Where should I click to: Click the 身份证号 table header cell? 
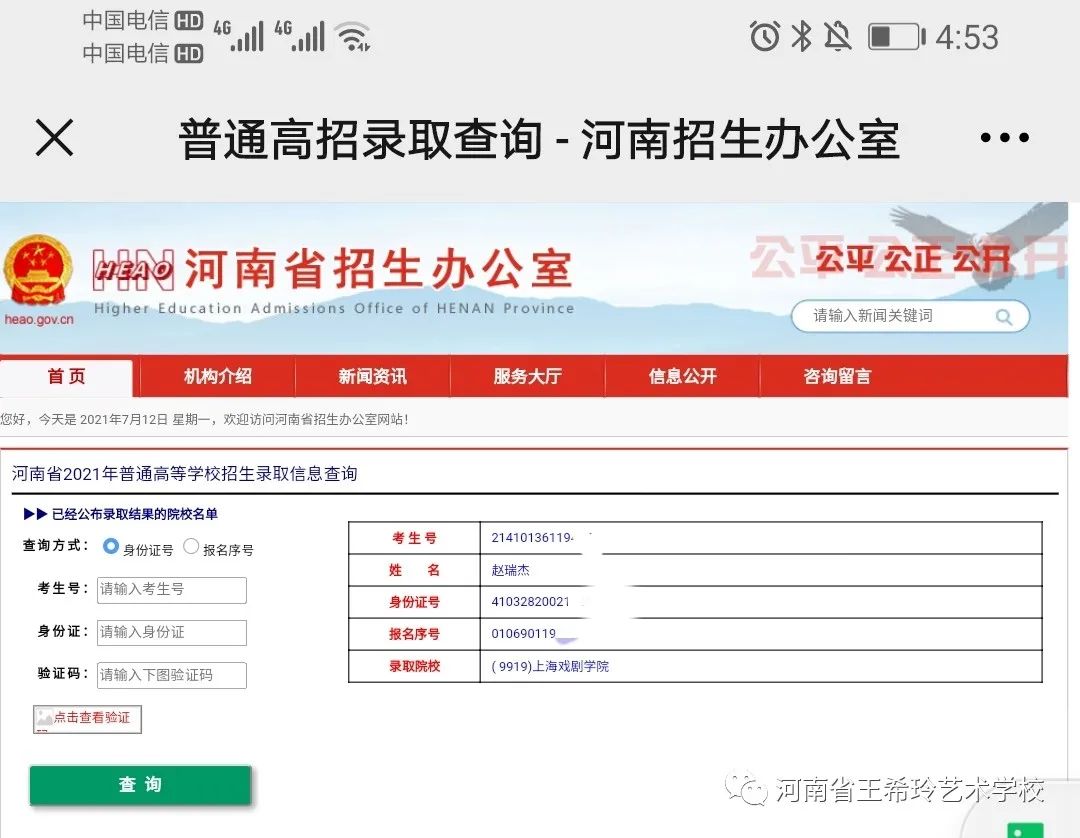[414, 602]
